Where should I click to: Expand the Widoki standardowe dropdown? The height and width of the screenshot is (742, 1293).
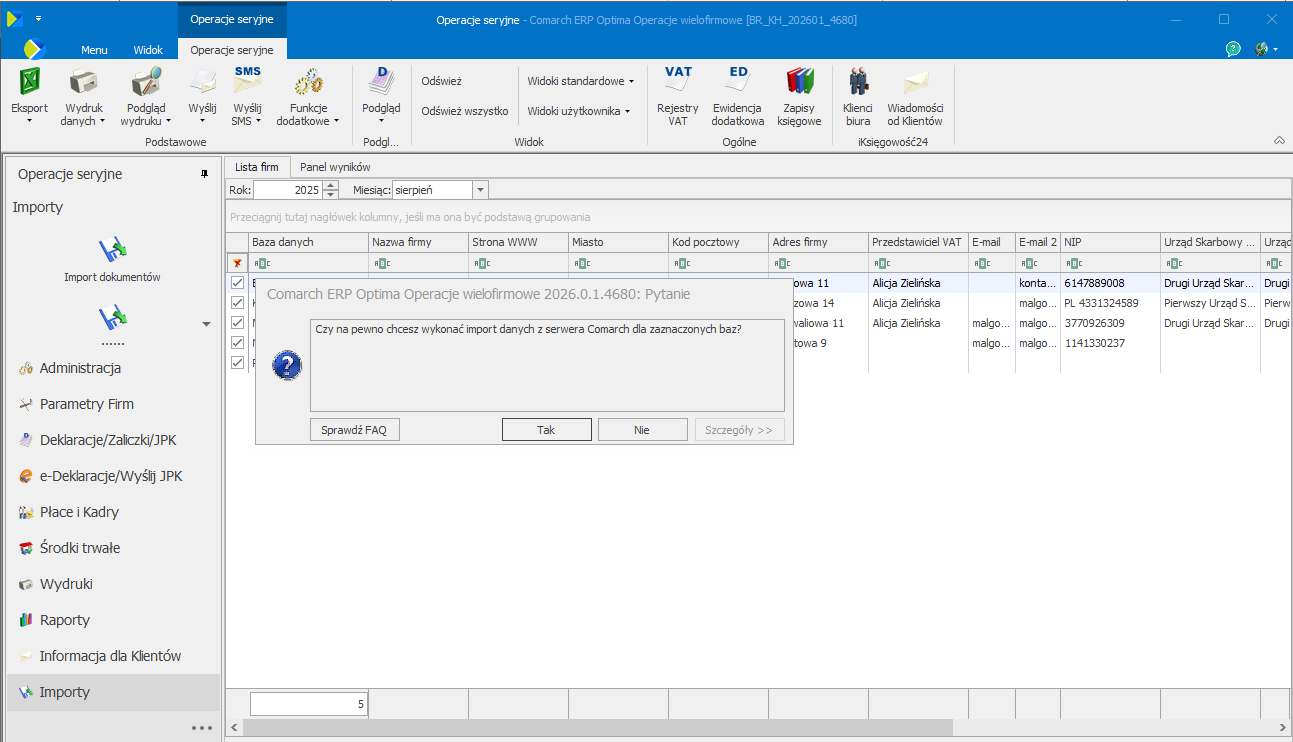tap(631, 81)
